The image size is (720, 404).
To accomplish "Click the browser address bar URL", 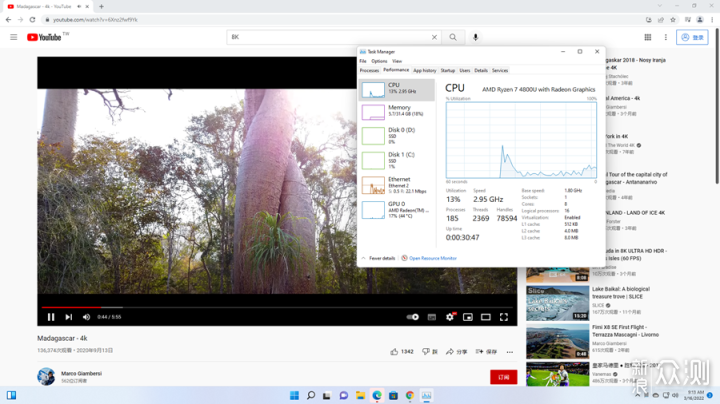I will point(95,20).
